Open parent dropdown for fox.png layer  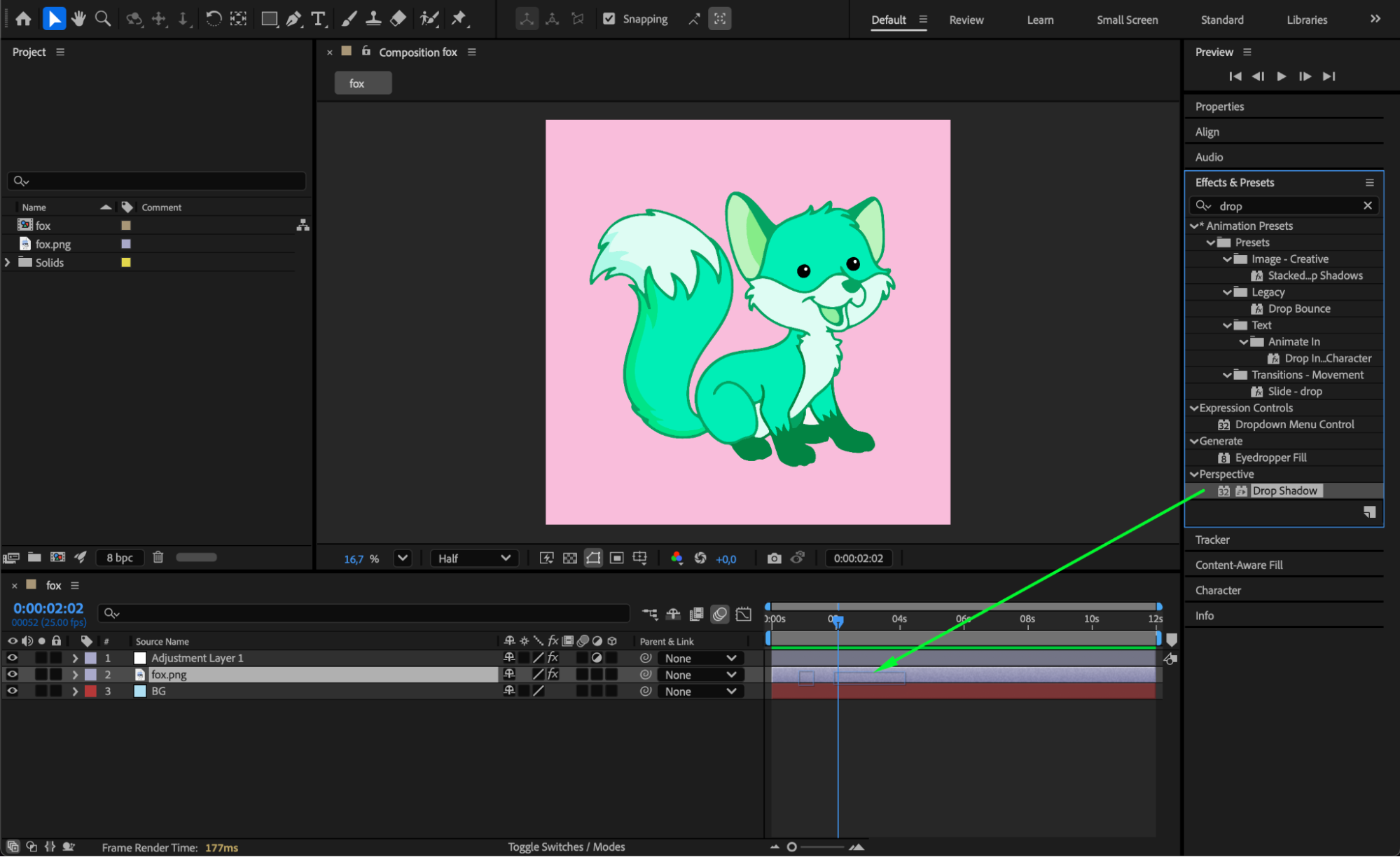700,675
